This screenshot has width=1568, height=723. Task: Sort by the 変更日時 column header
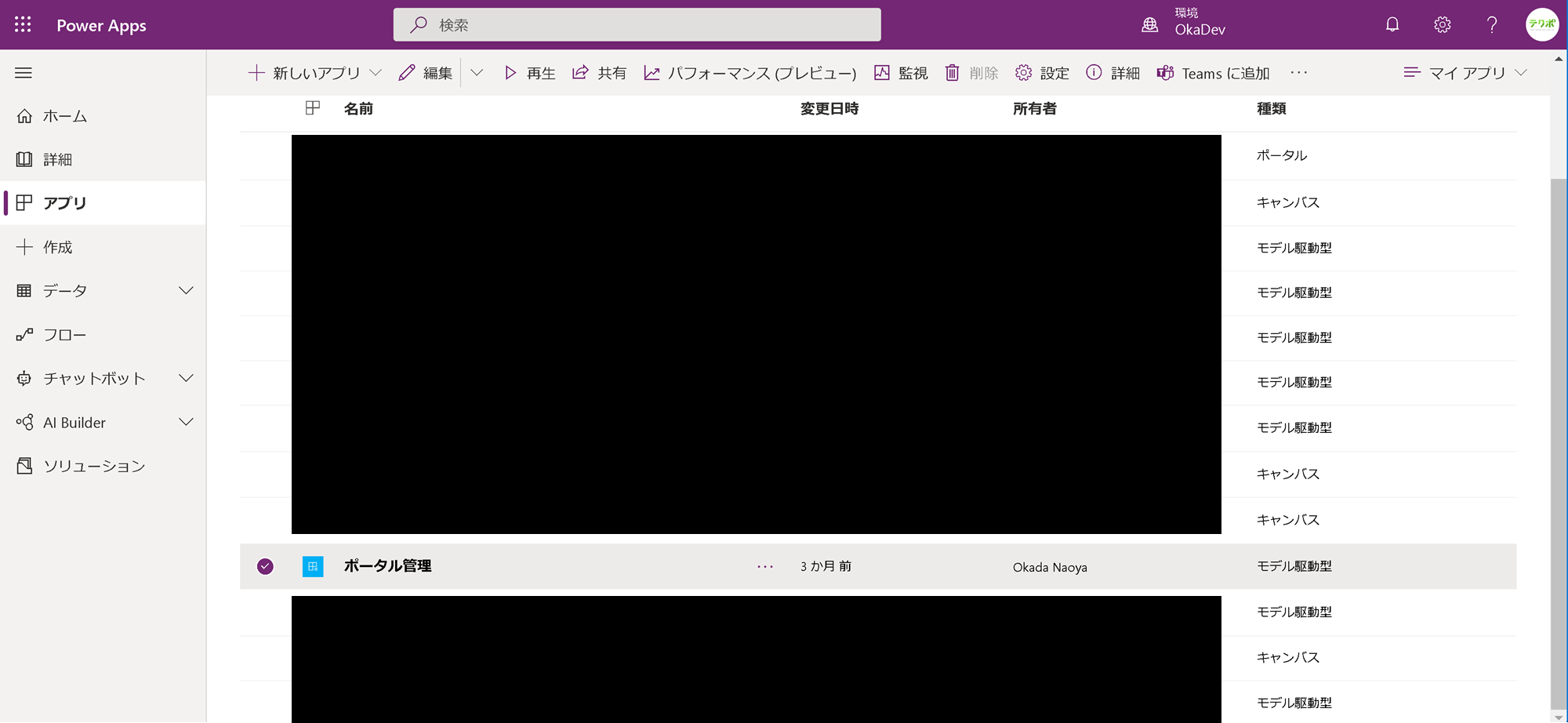pos(829,108)
